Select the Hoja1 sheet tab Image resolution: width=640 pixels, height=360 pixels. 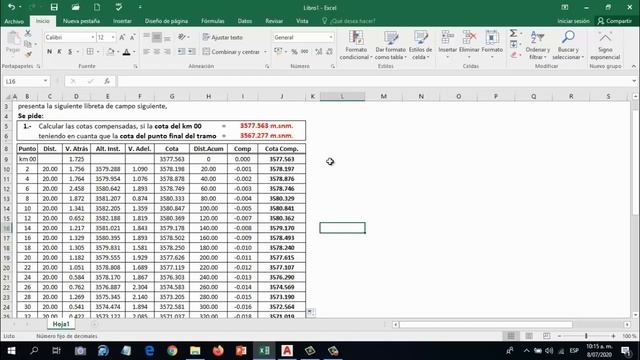coord(61,324)
